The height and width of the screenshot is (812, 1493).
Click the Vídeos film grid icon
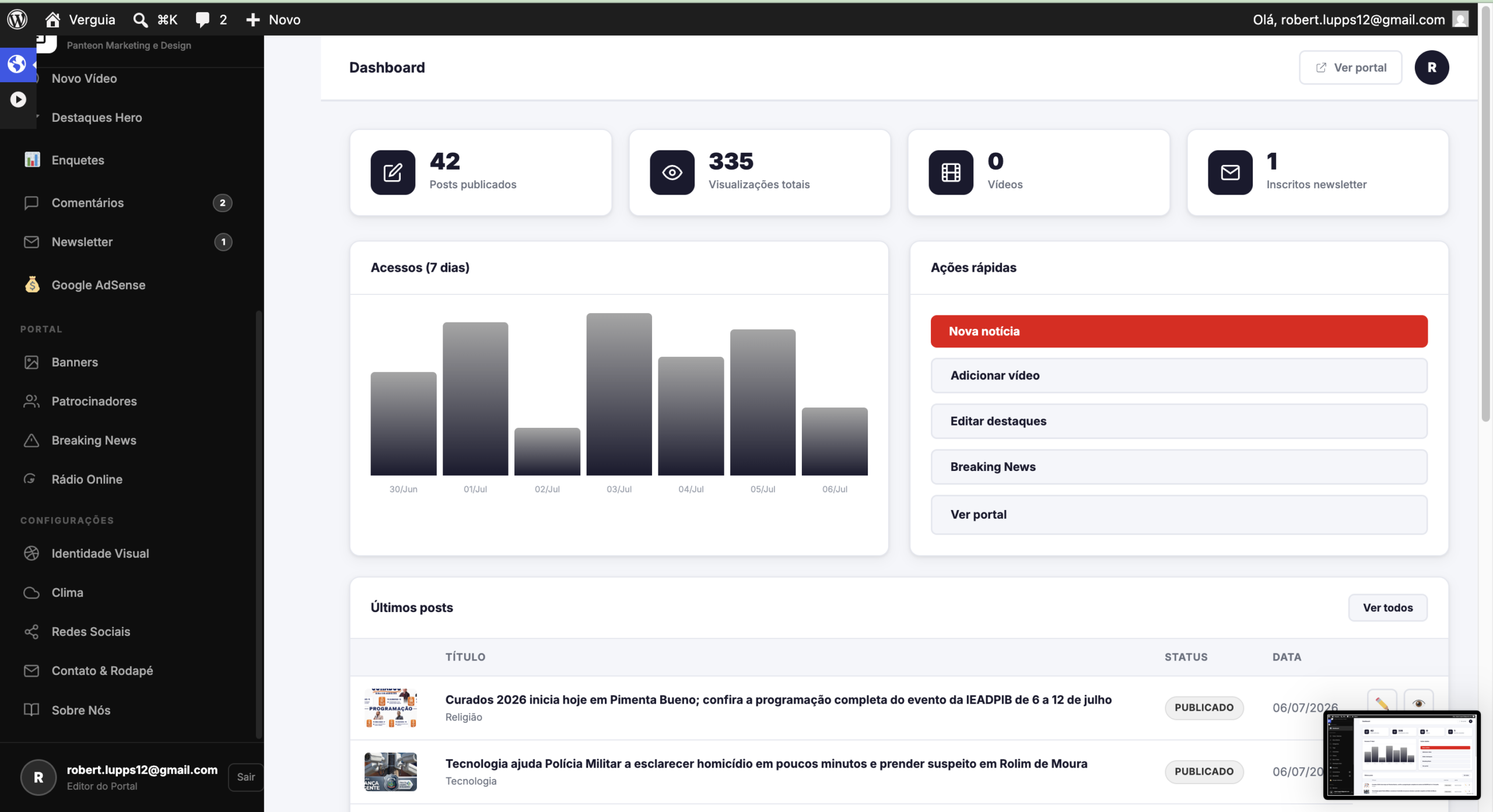coord(951,173)
